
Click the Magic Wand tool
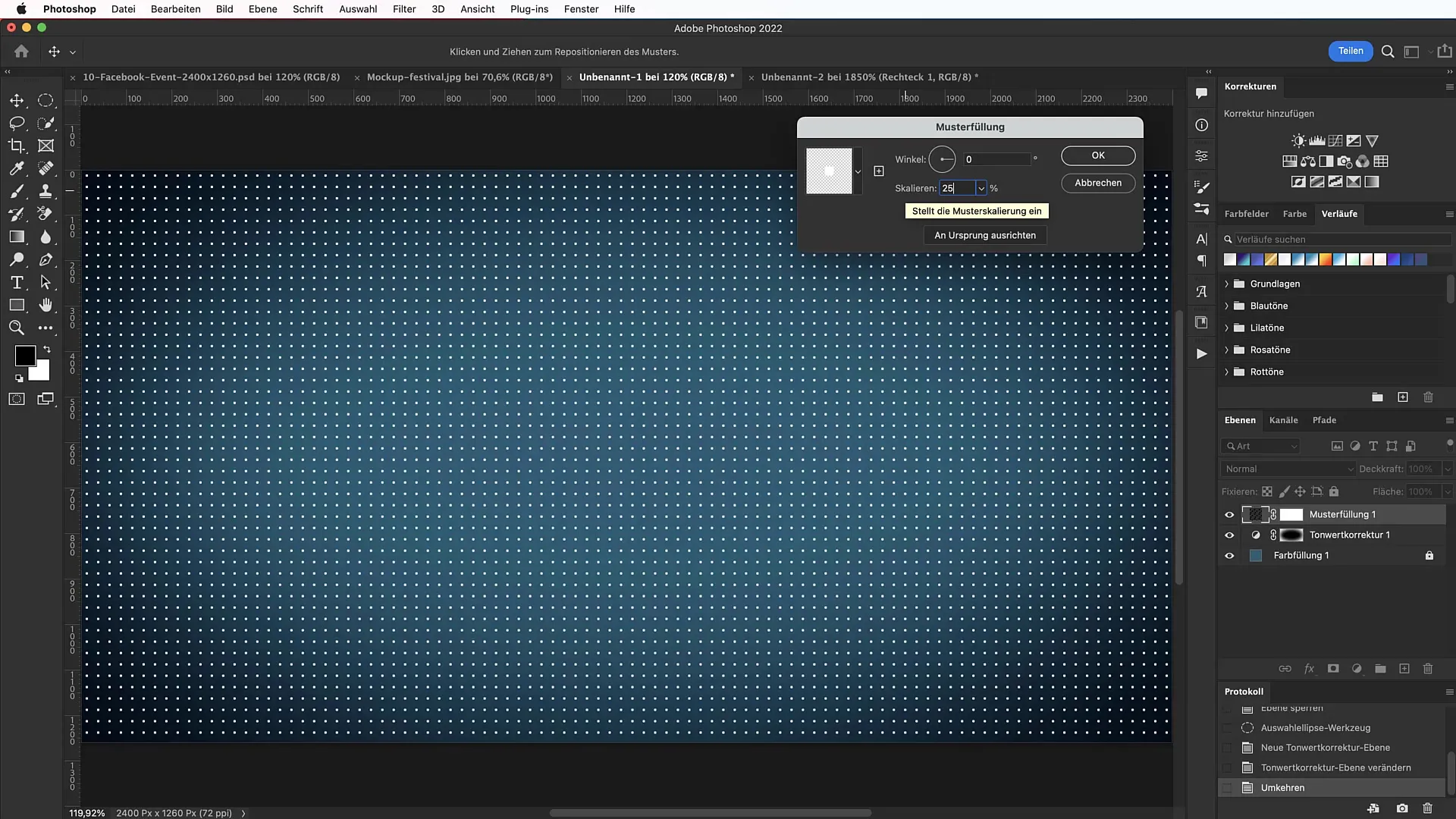(46, 123)
